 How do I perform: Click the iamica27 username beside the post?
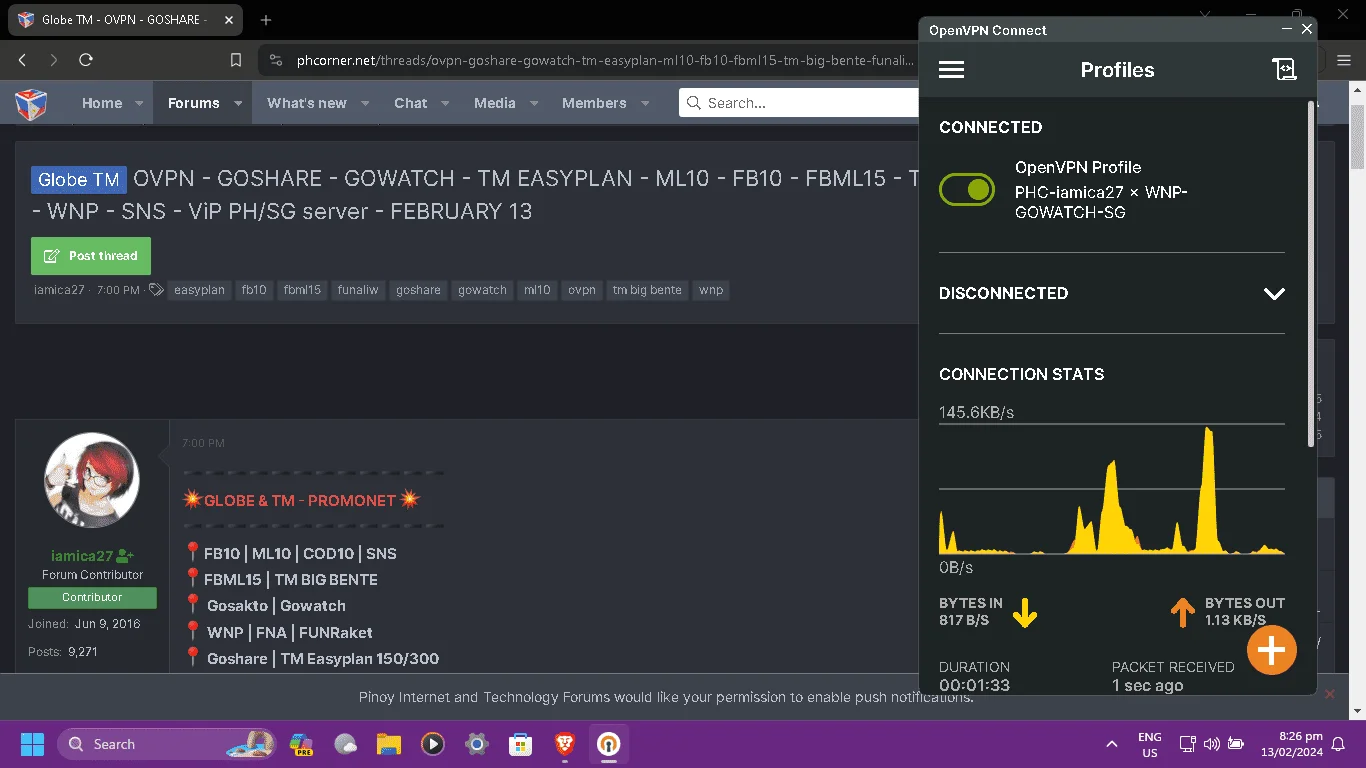[x=82, y=556]
